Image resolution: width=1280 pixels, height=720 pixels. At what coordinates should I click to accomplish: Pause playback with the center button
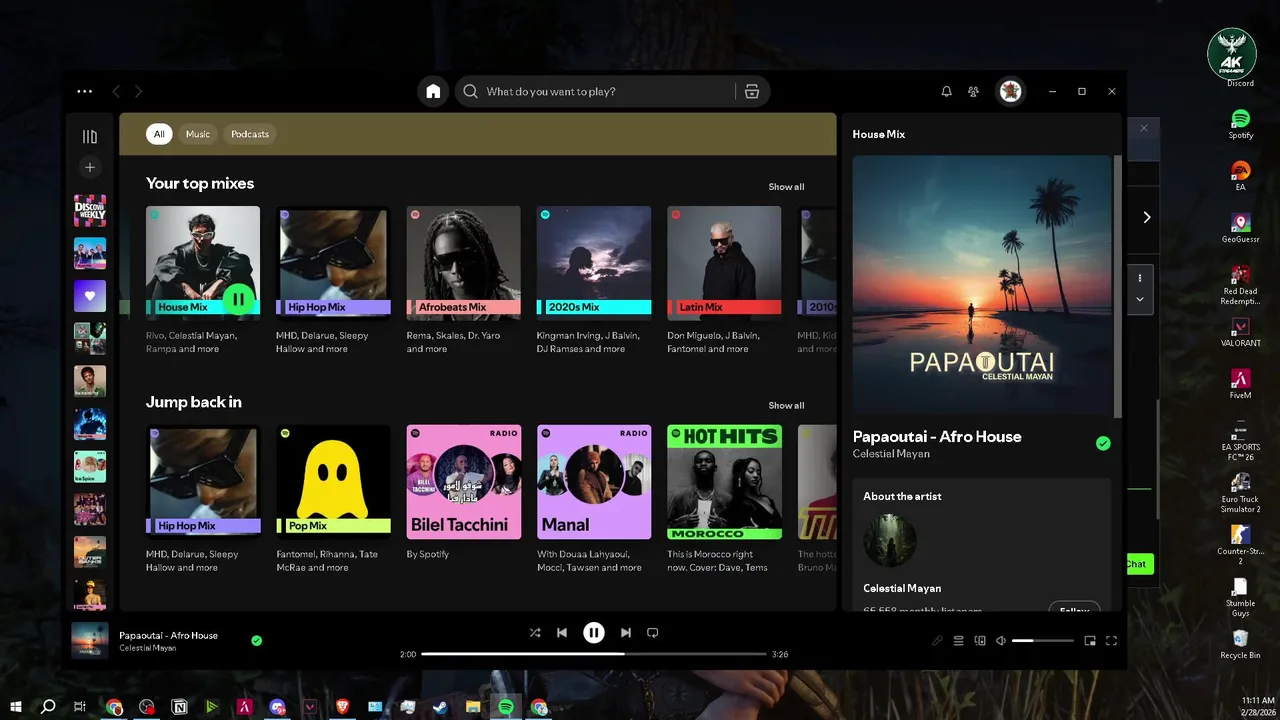(x=594, y=632)
